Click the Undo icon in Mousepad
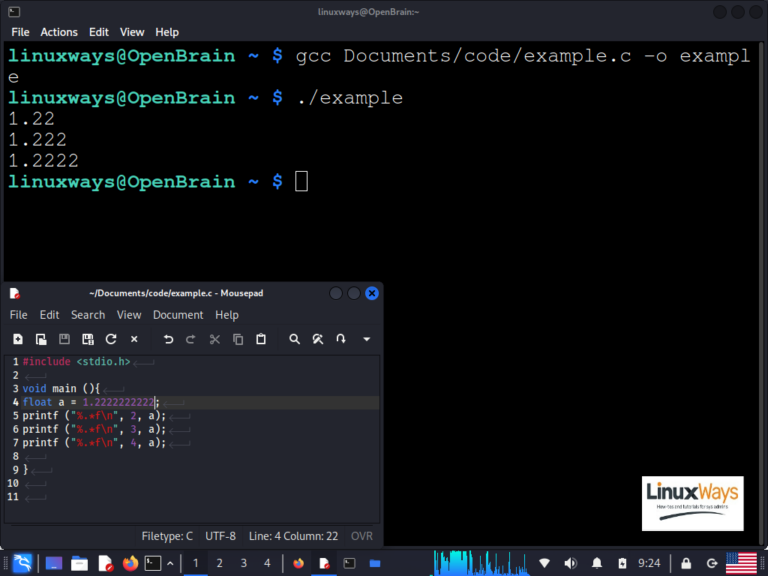 [168, 339]
